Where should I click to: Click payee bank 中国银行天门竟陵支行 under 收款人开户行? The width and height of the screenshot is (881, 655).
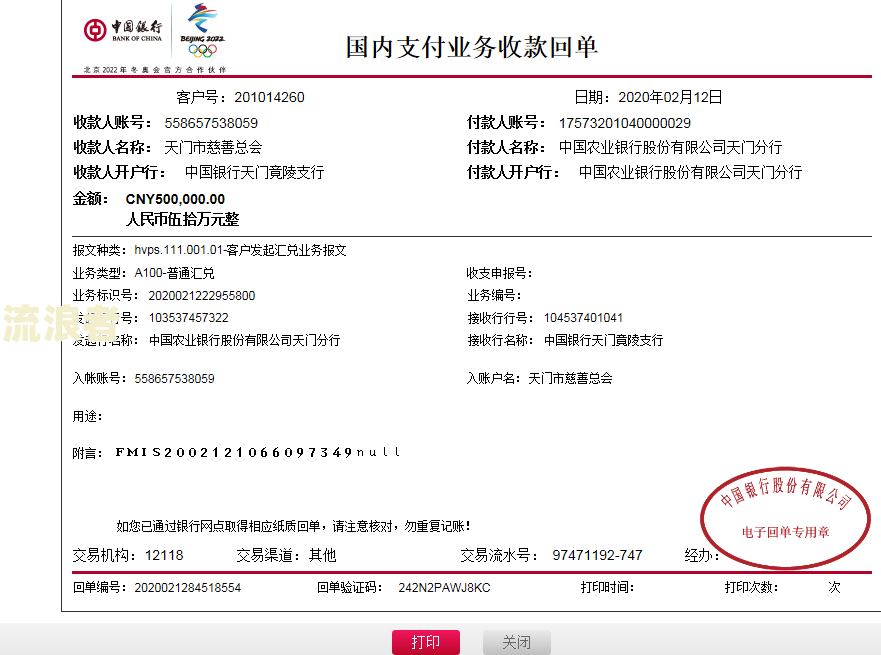coord(255,172)
